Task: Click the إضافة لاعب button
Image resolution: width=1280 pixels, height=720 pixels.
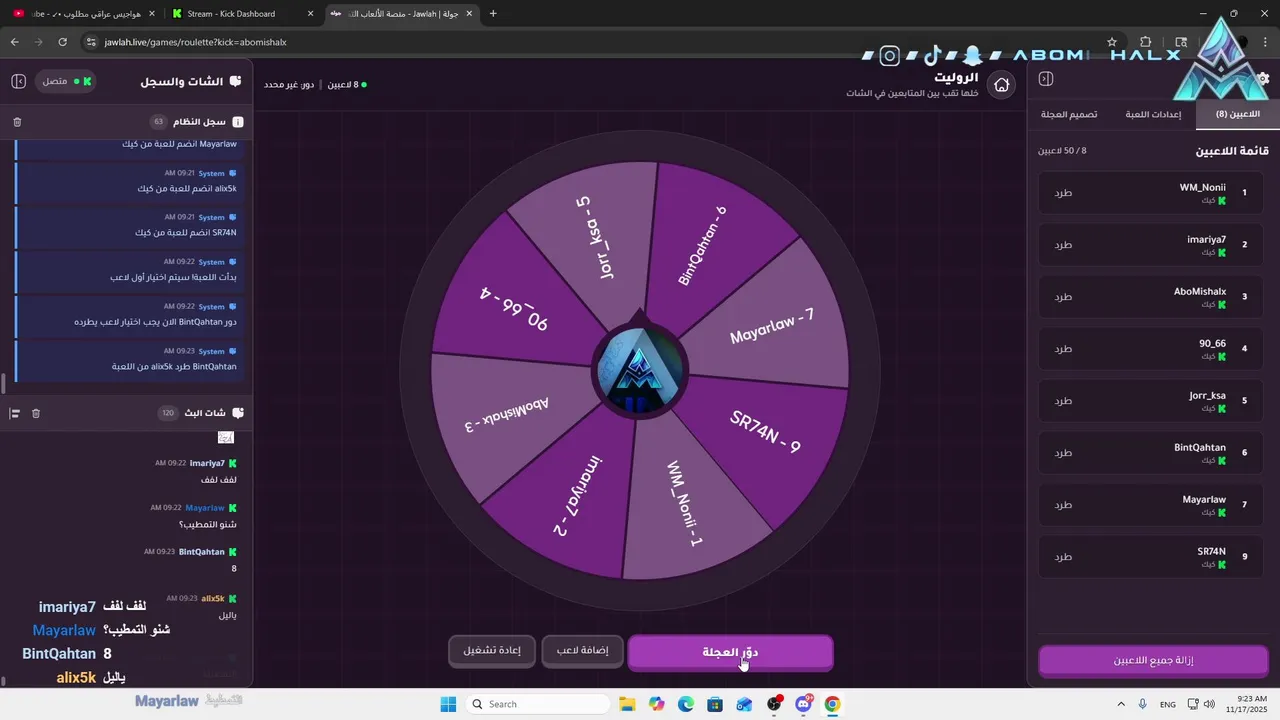Action: pos(582,651)
